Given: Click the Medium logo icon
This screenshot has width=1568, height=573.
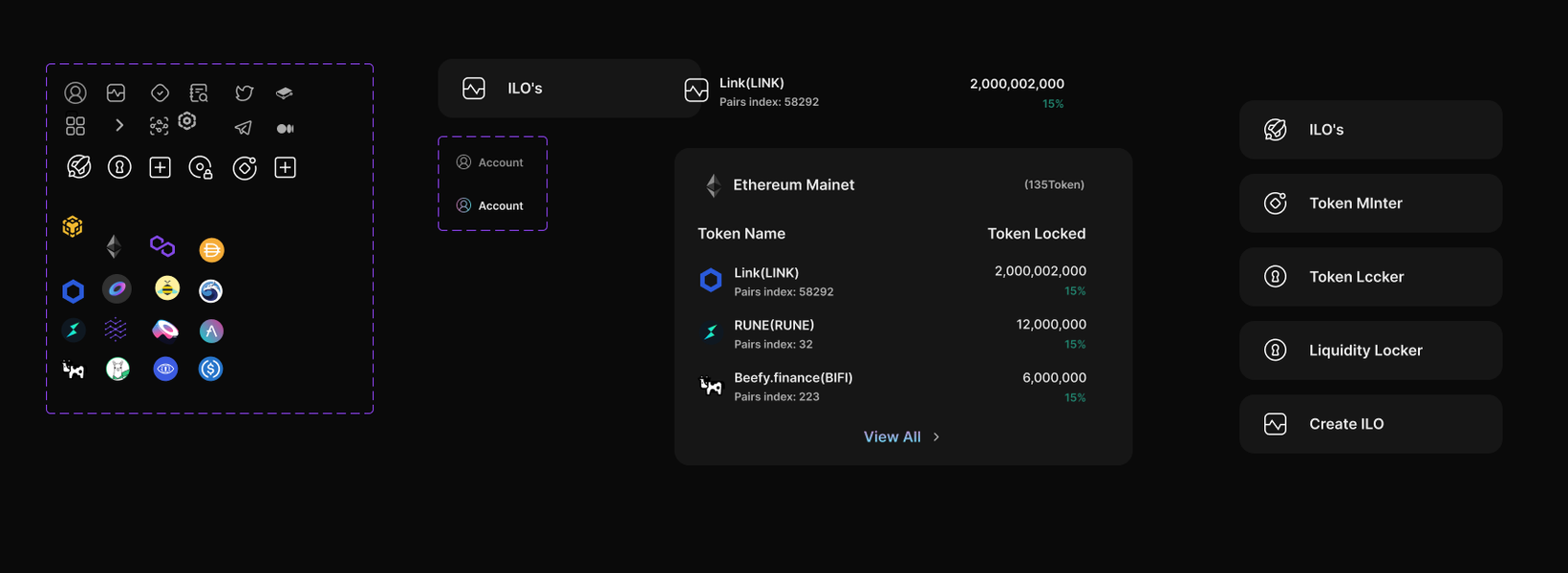Looking at the screenshot, I should 285,128.
